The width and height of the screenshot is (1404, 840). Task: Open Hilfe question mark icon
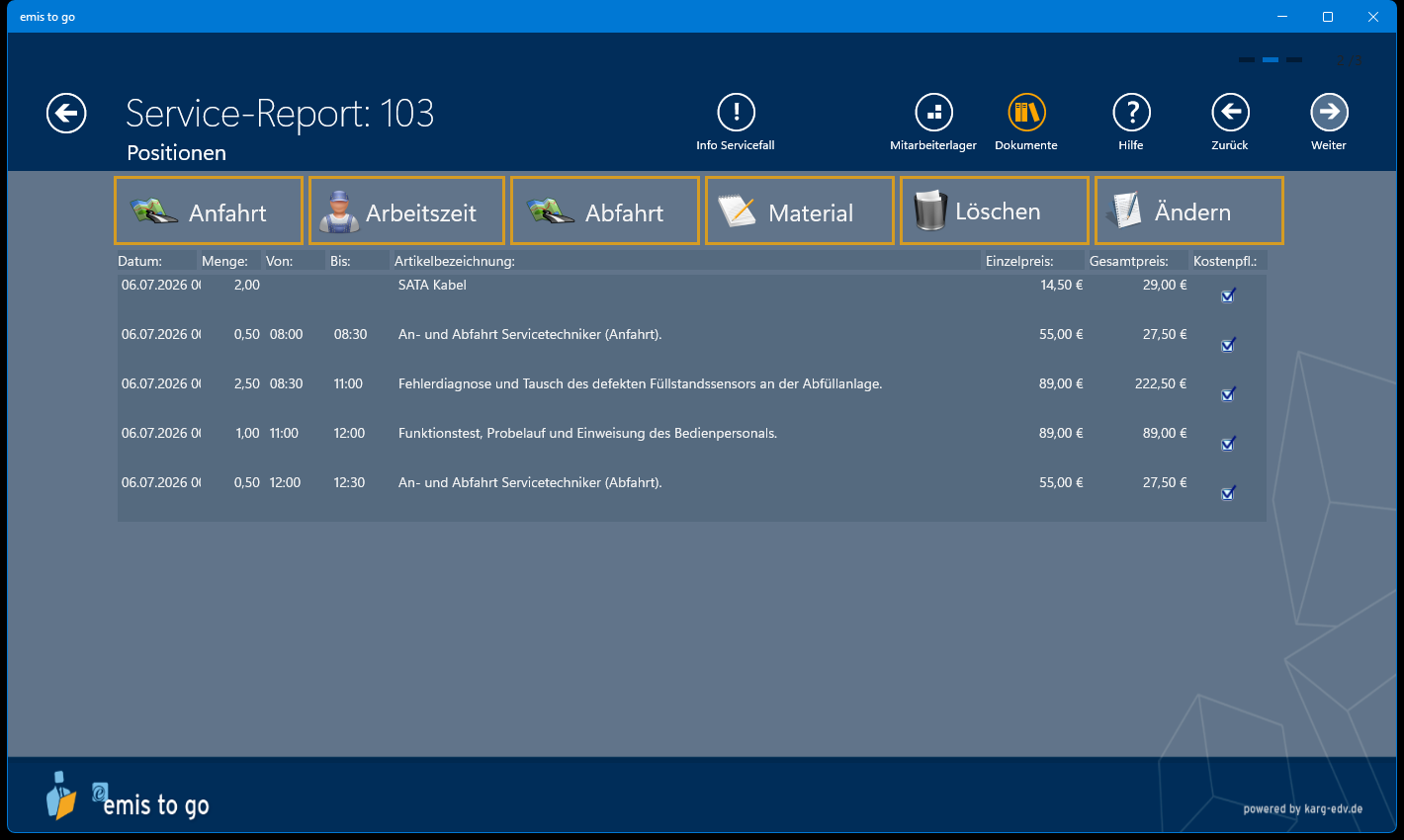pyautogui.click(x=1131, y=113)
